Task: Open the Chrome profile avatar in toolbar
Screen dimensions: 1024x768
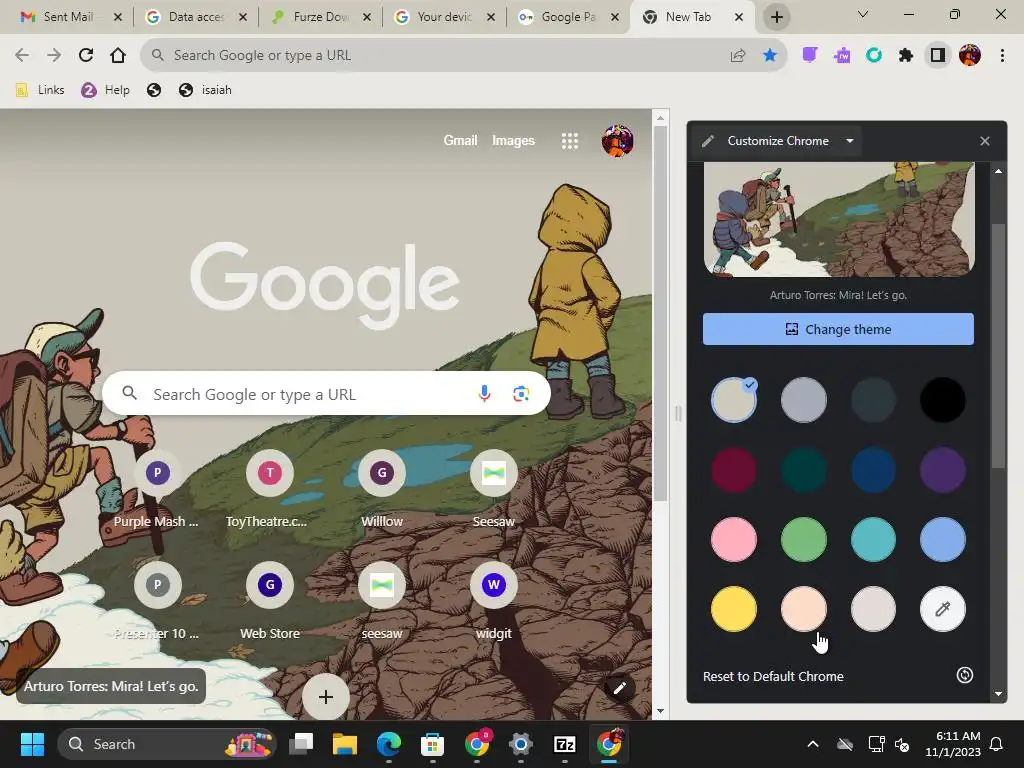Action: [970, 56]
